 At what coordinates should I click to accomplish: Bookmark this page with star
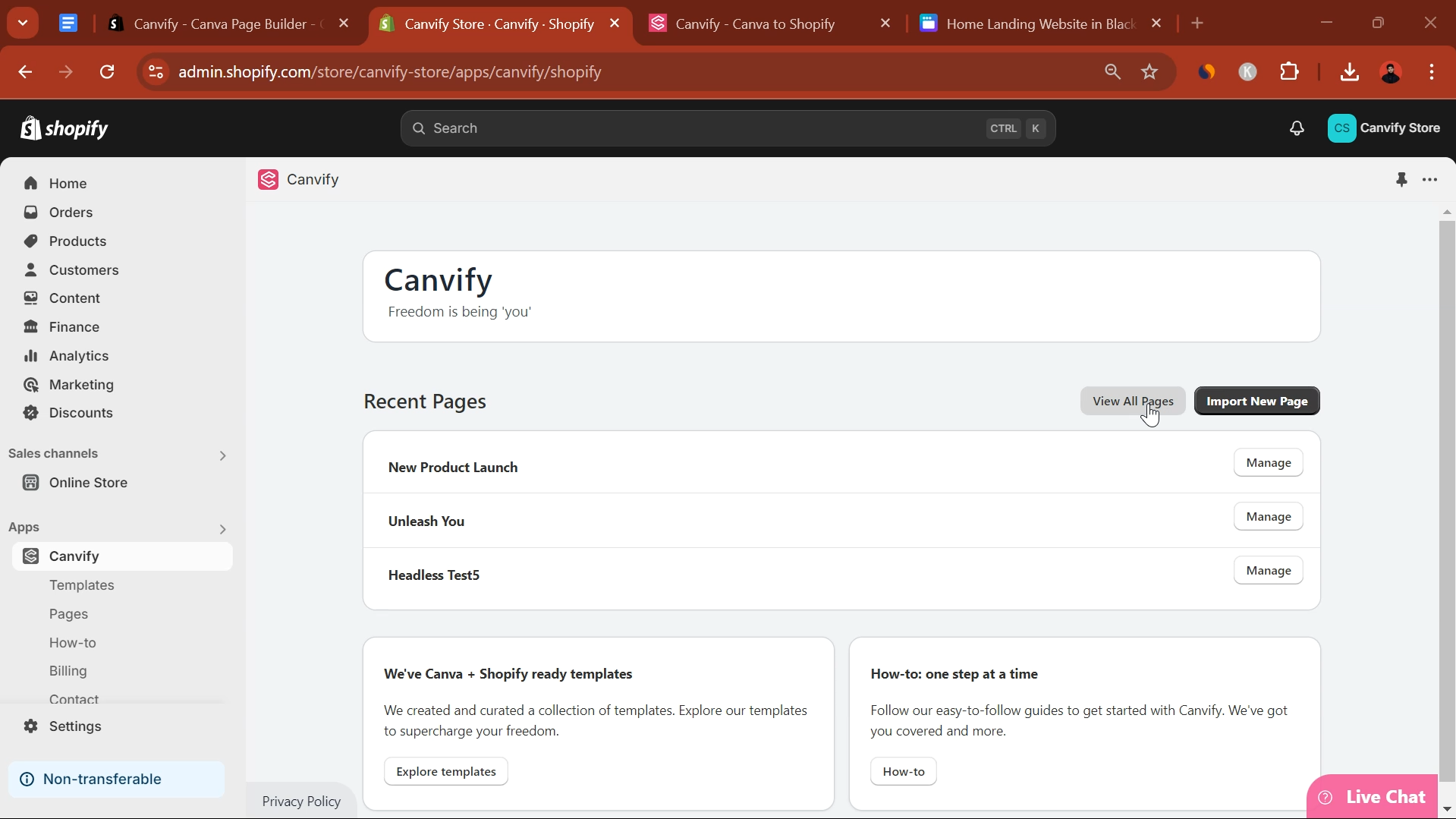tap(1149, 72)
